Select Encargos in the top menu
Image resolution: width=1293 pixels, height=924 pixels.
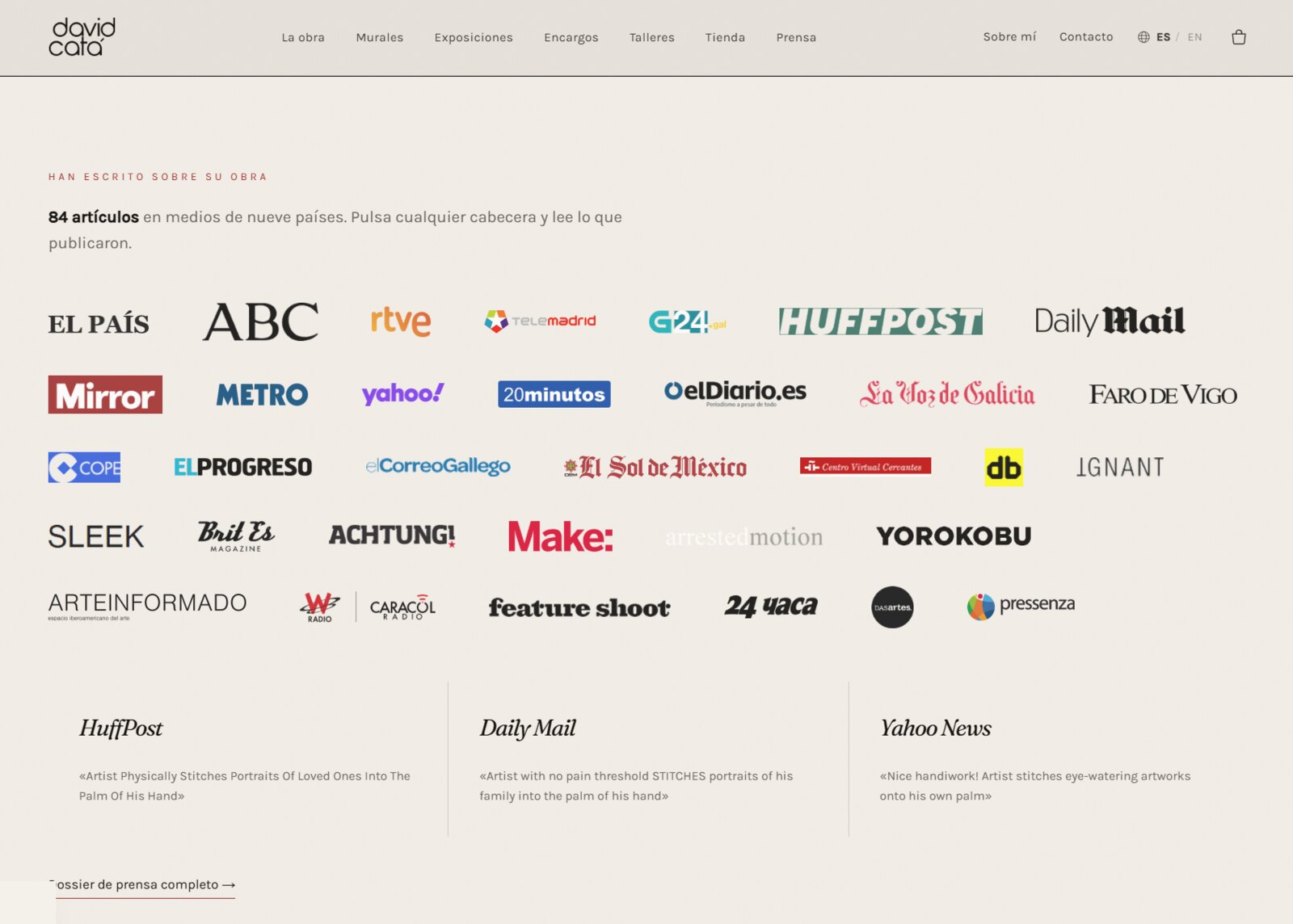point(571,38)
